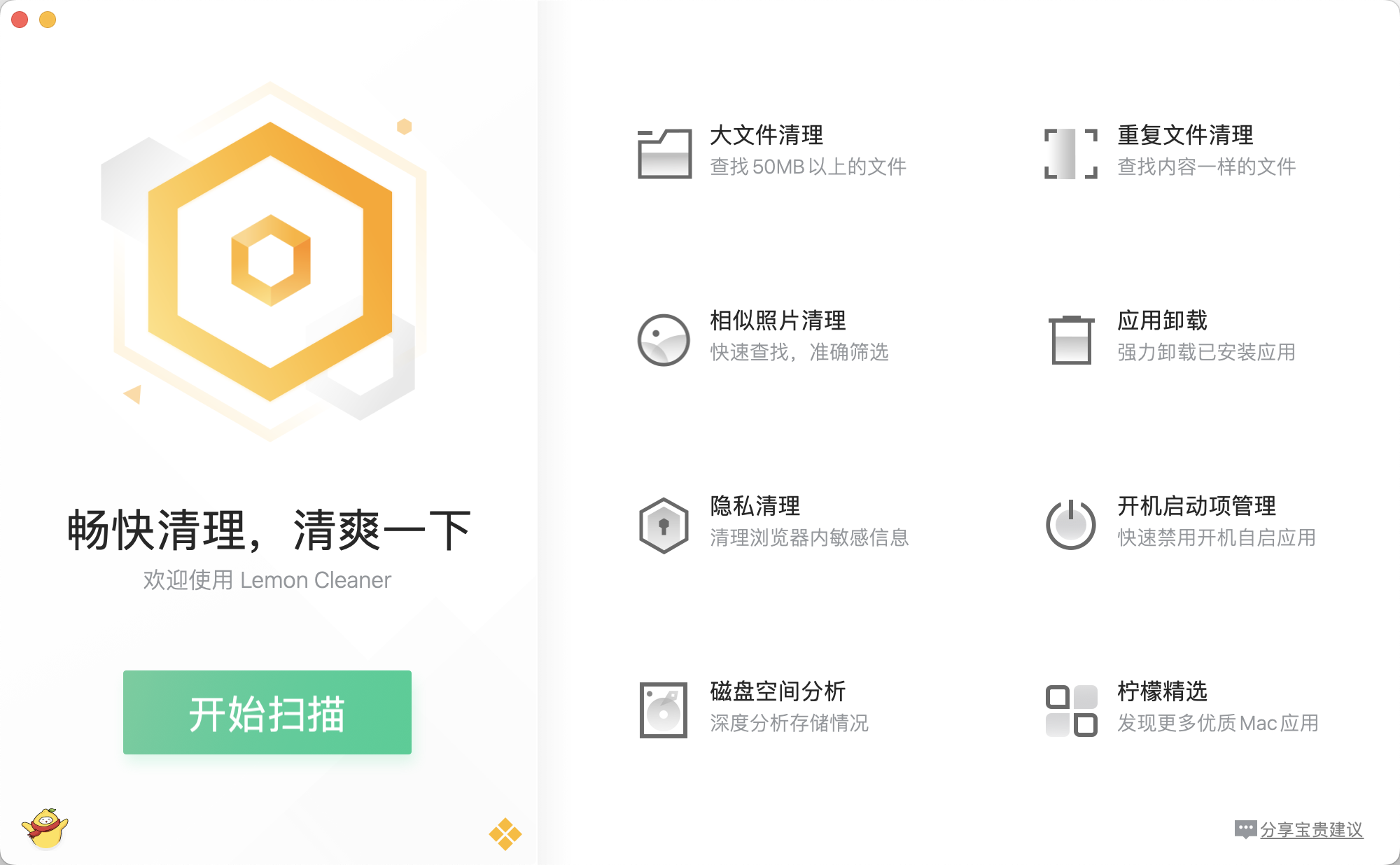The image size is (1400, 865).
Task: Click the privacy cleanup lock hexagon icon
Action: (664, 525)
